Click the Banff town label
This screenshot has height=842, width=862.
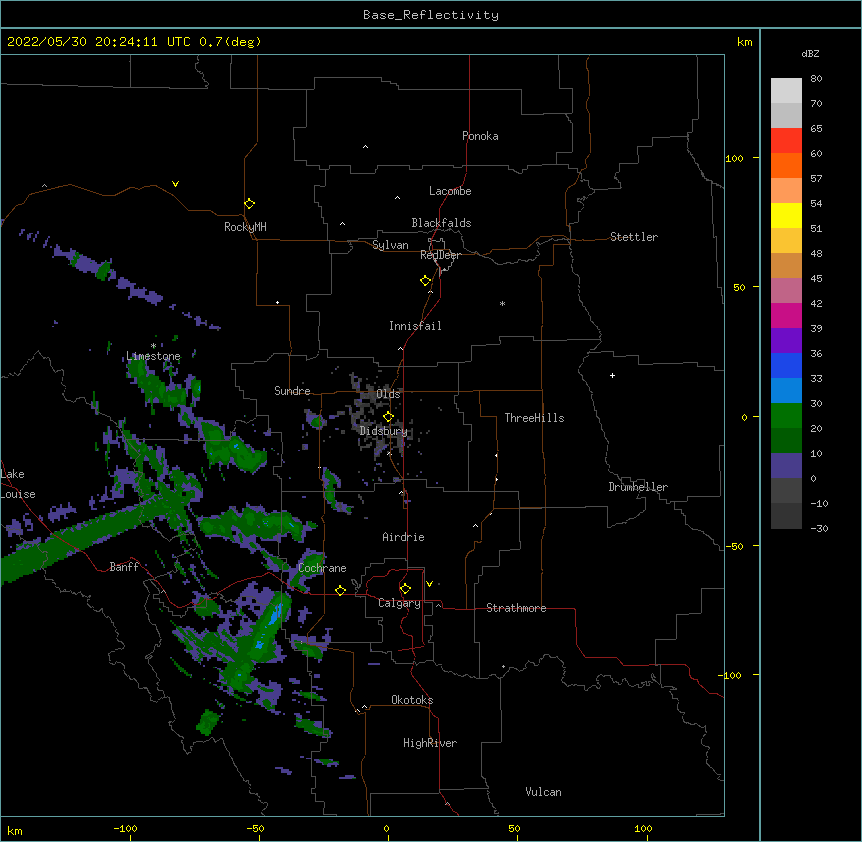[124, 567]
